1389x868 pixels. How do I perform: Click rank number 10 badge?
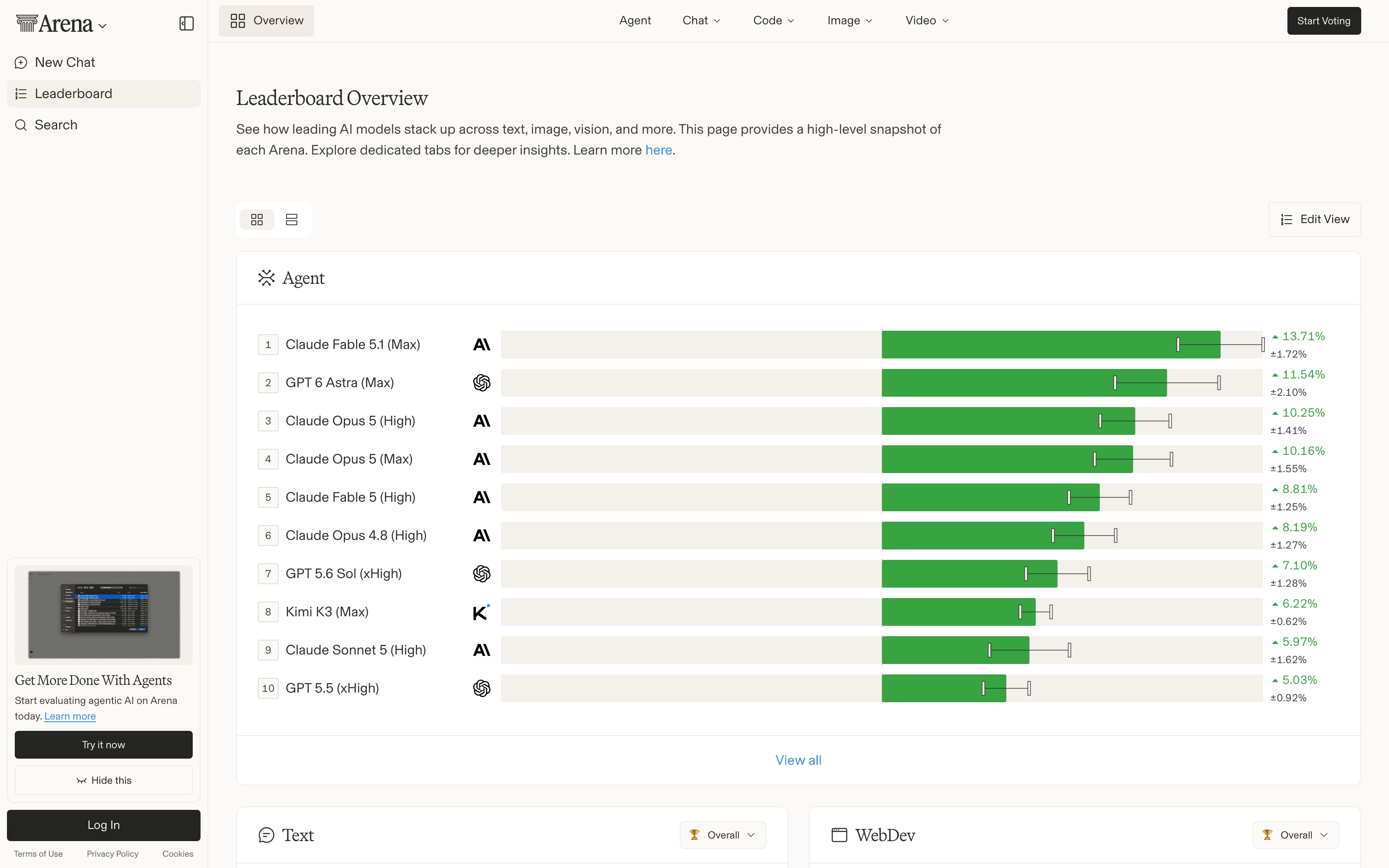(268, 688)
